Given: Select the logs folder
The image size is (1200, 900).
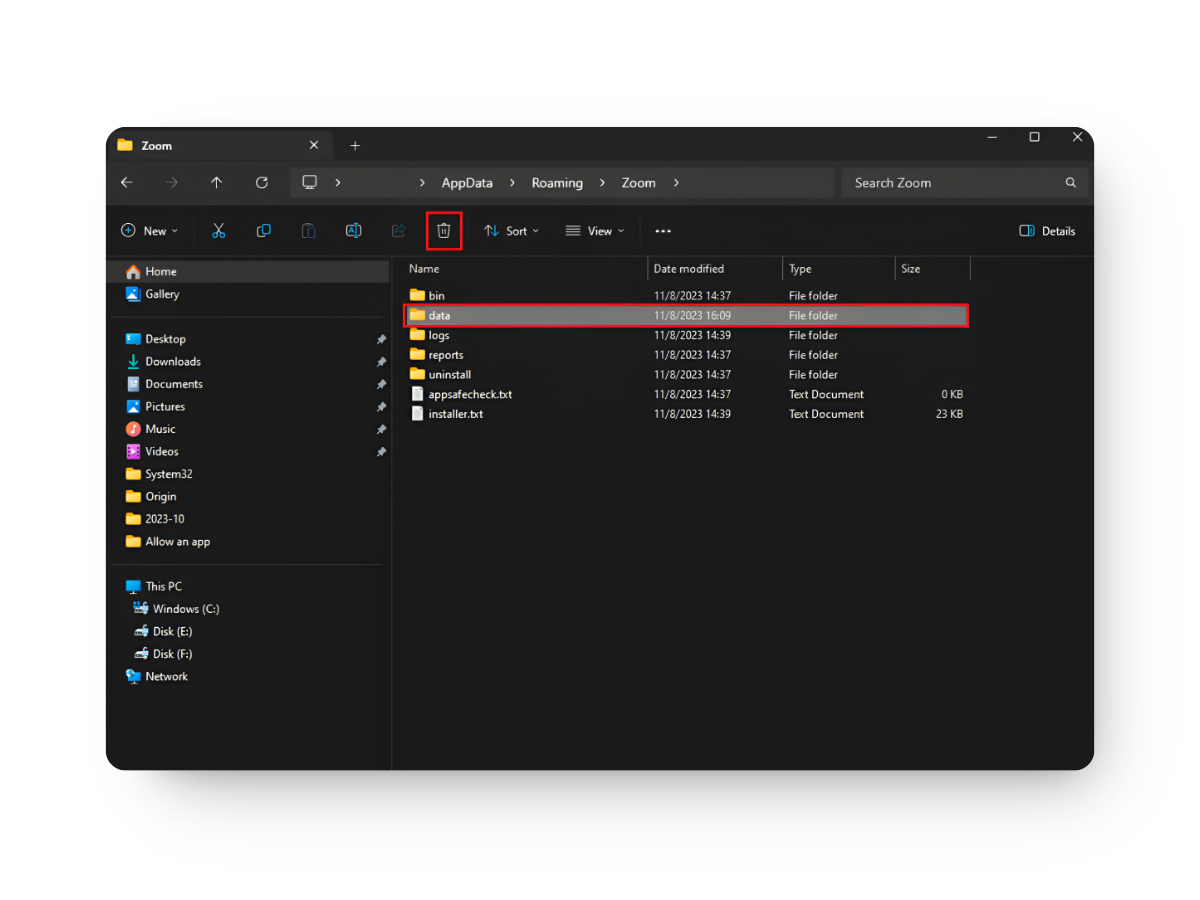Looking at the screenshot, I should [x=439, y=335].
